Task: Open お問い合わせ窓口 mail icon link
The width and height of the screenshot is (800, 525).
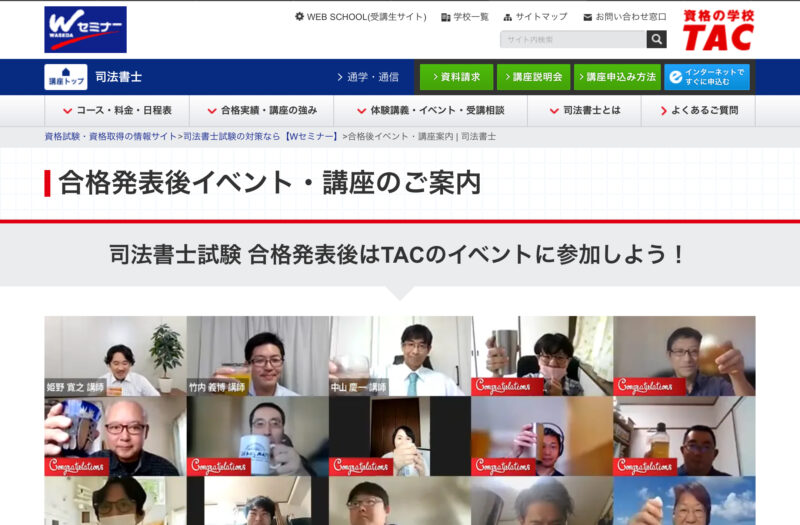Action: [x=624, y=17]
